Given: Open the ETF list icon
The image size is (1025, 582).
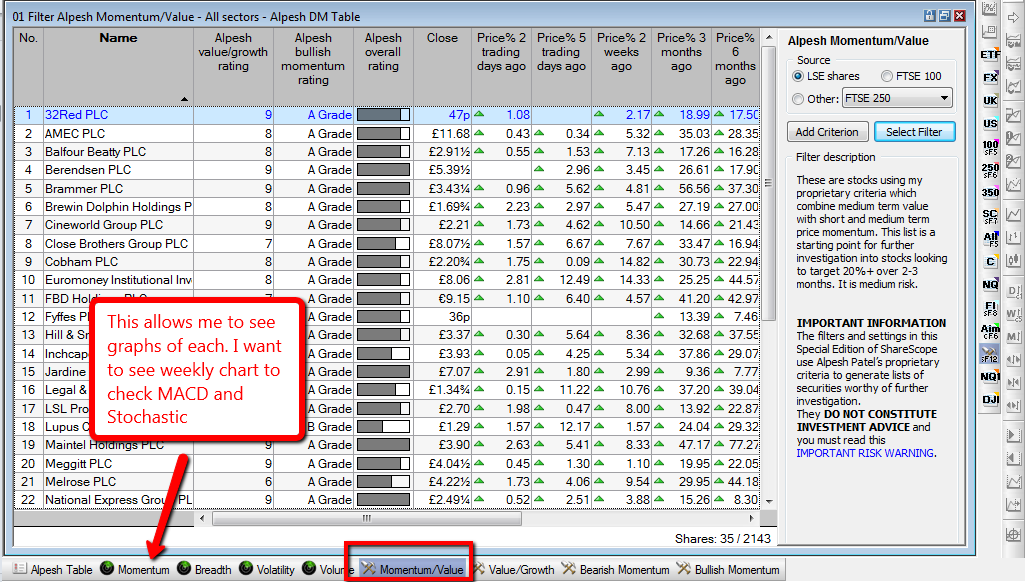Looking at the screenshot, I should (990, 54).
